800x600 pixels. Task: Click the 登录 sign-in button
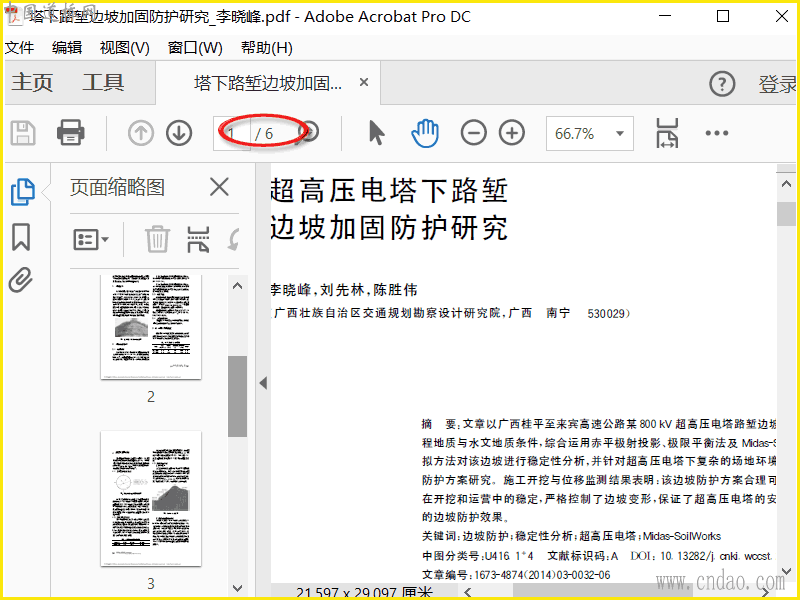click(x=777, y=84)
